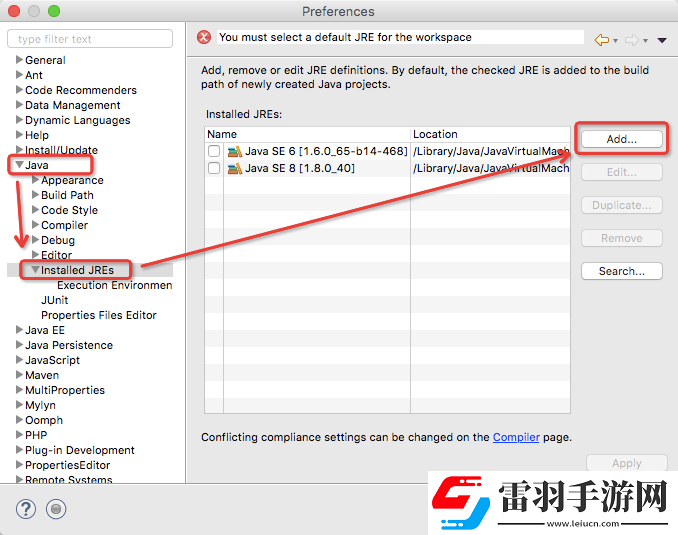Click Java SE 8 location path cell
678x535 pixels.
tap(491, 168)
